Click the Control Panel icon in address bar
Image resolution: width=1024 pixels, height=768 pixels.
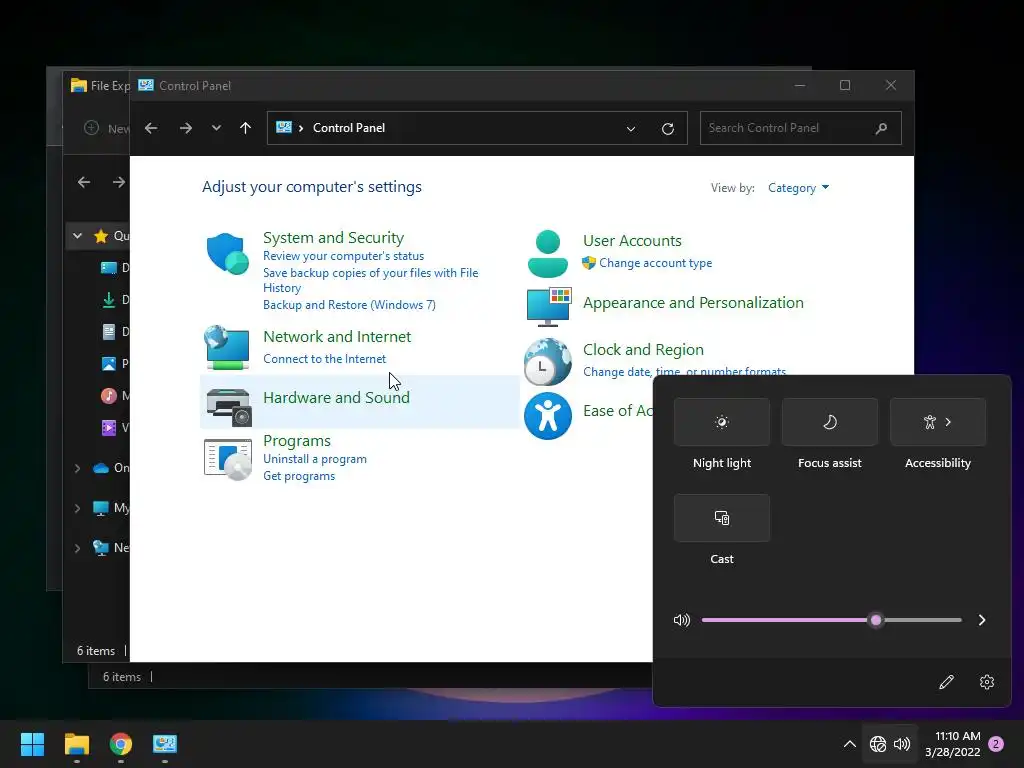pos(283,127)
